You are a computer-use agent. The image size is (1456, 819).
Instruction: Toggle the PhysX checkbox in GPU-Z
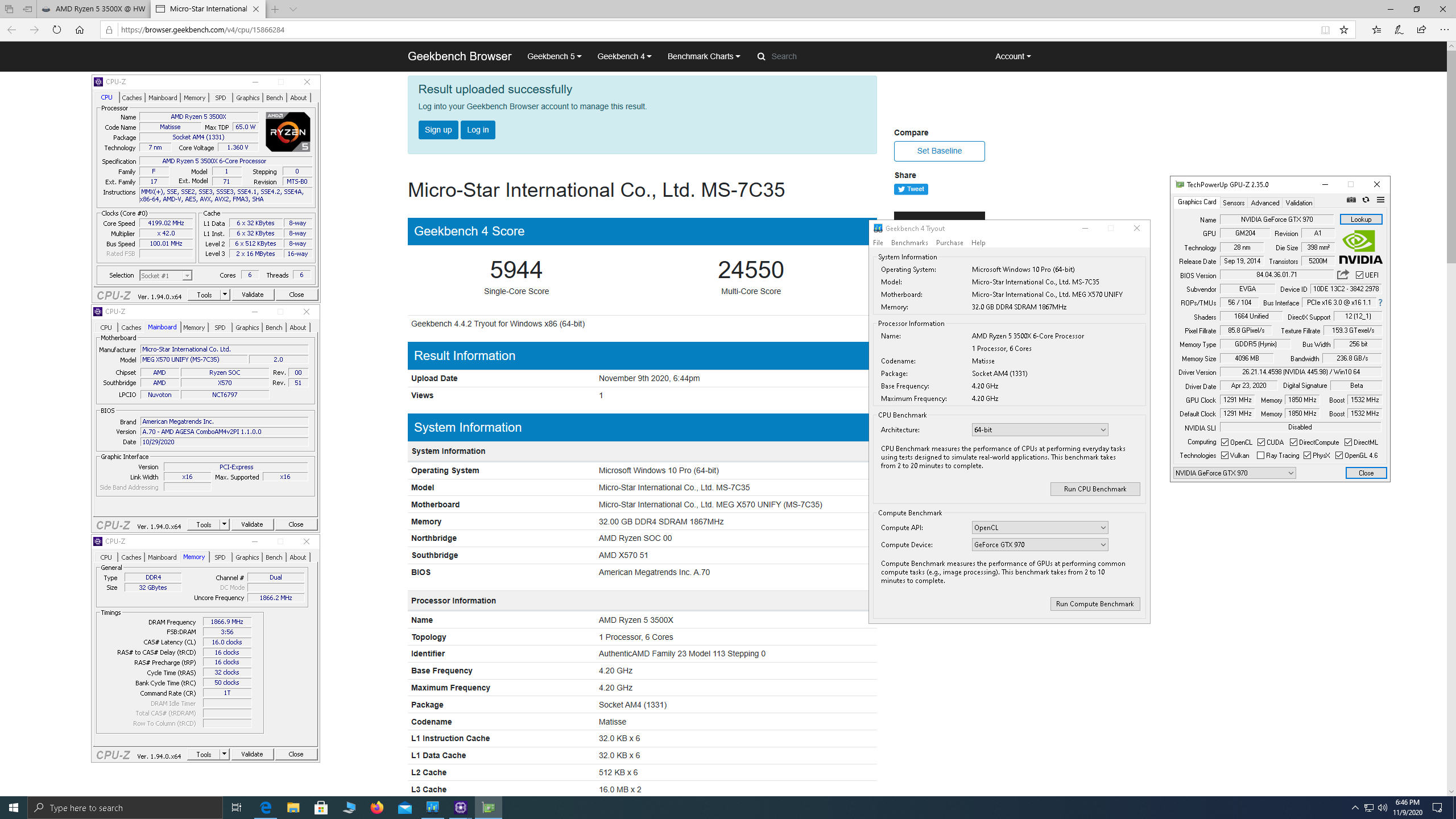click(x=1307, y=455)
